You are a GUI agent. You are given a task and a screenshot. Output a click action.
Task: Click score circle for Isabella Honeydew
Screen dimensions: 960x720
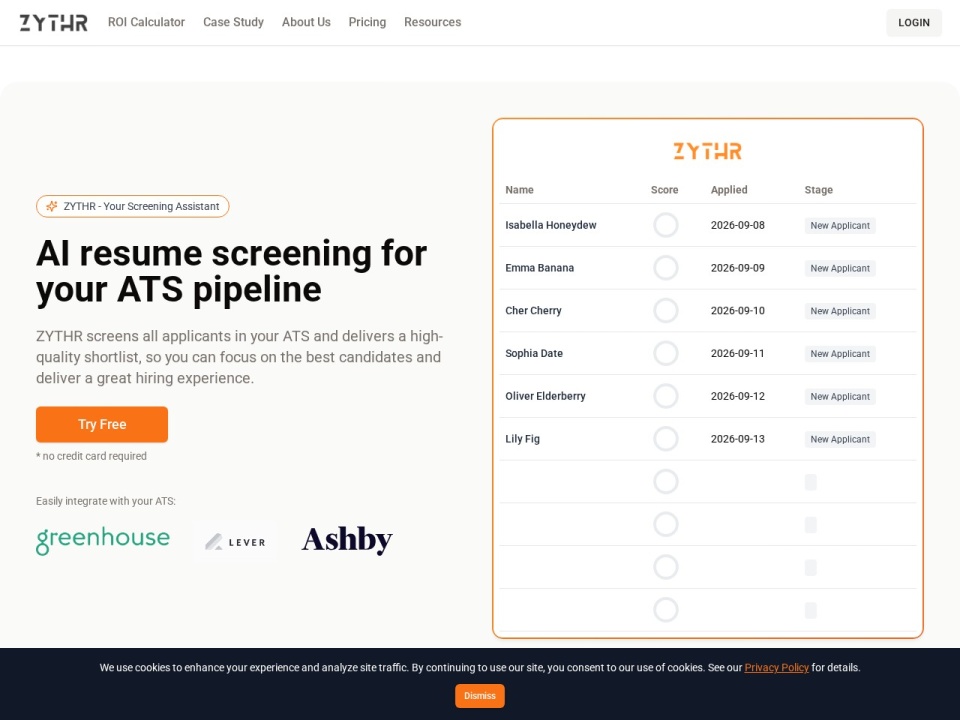[666, 225]
